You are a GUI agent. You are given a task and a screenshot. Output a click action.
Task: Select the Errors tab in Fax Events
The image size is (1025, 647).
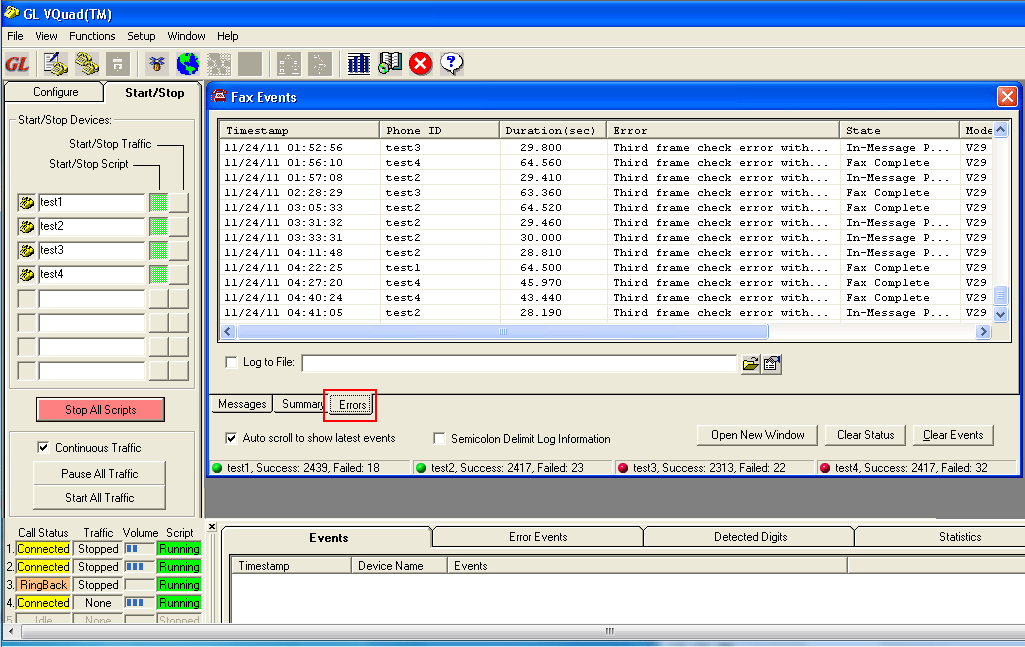coord(352,405)
